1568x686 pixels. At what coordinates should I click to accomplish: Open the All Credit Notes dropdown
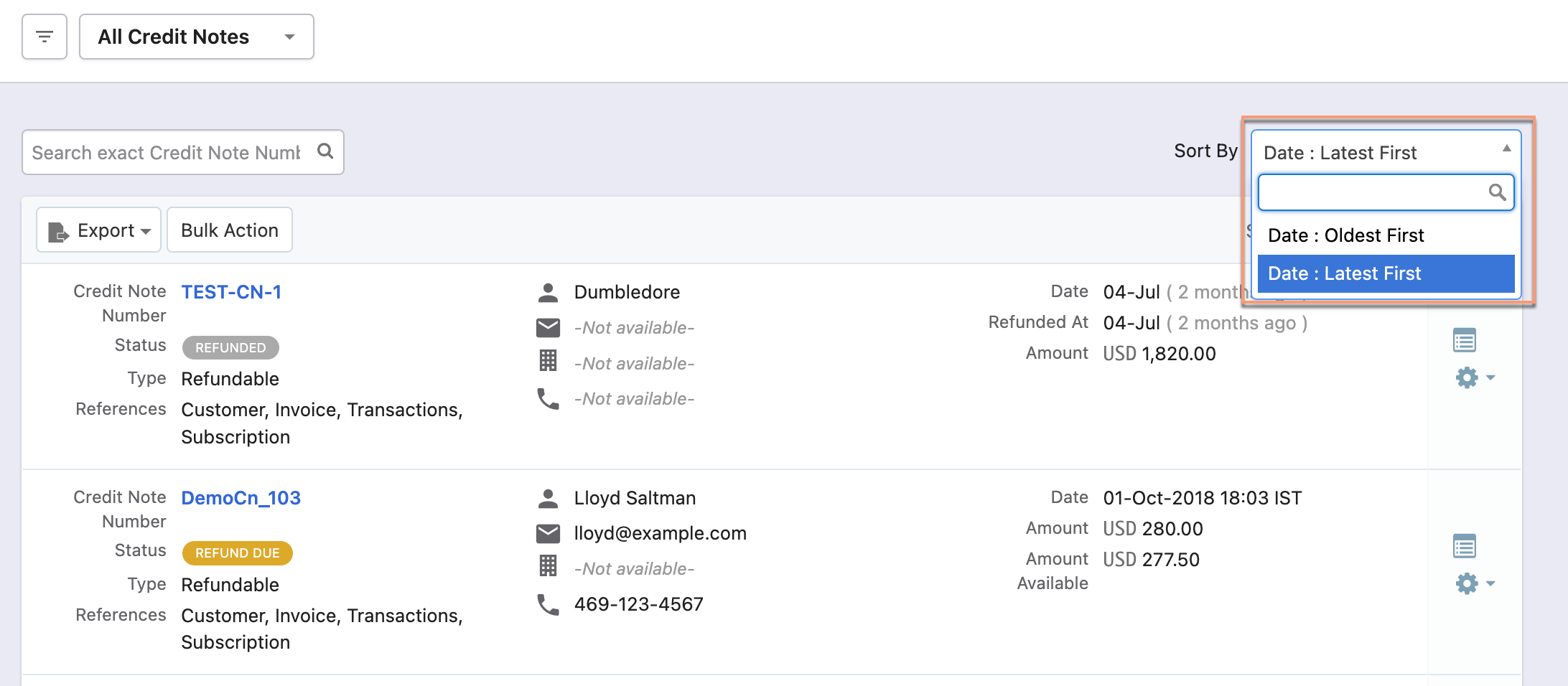(x=196, y=37)
